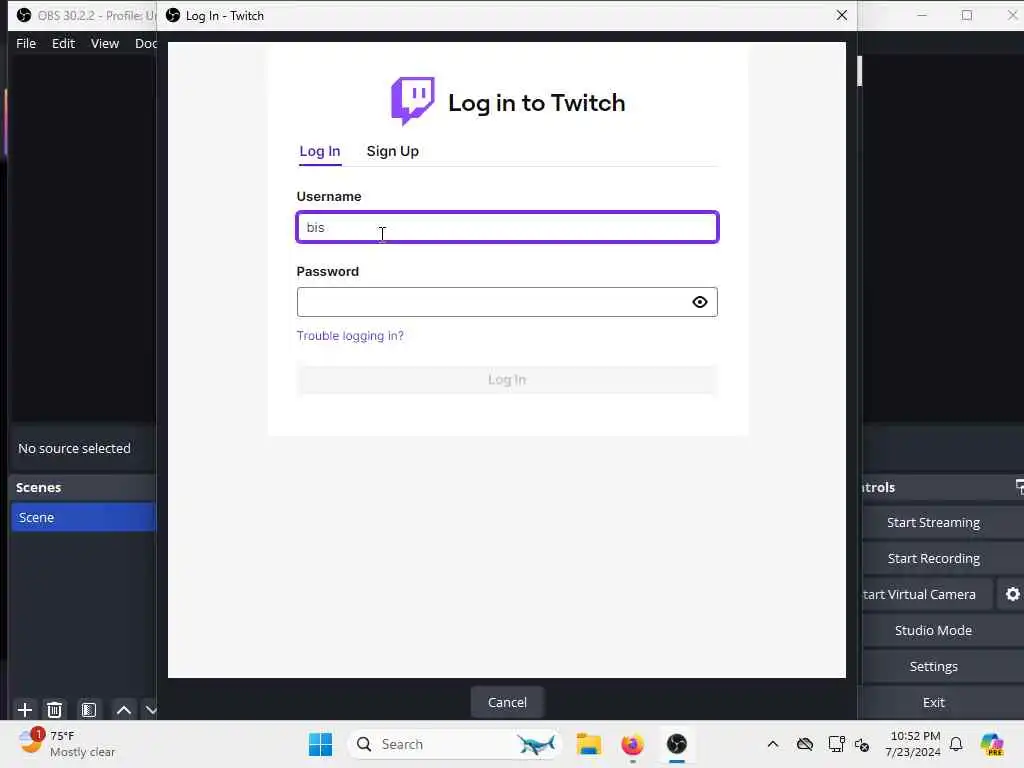Image resolution: width=1024 pixels, height=768 pixels.
Task: Click the Exit button in OBS
Action: [x=933, y=702]
